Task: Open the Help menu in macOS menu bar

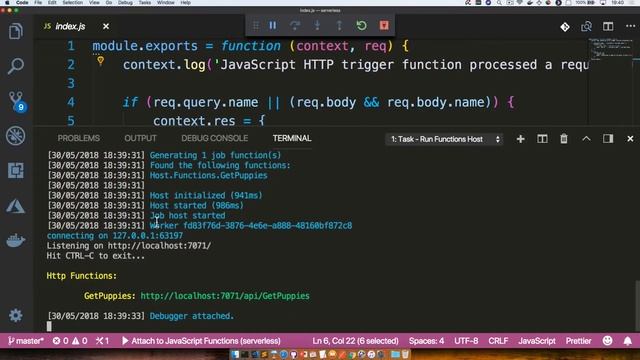Action: point(185,2)
